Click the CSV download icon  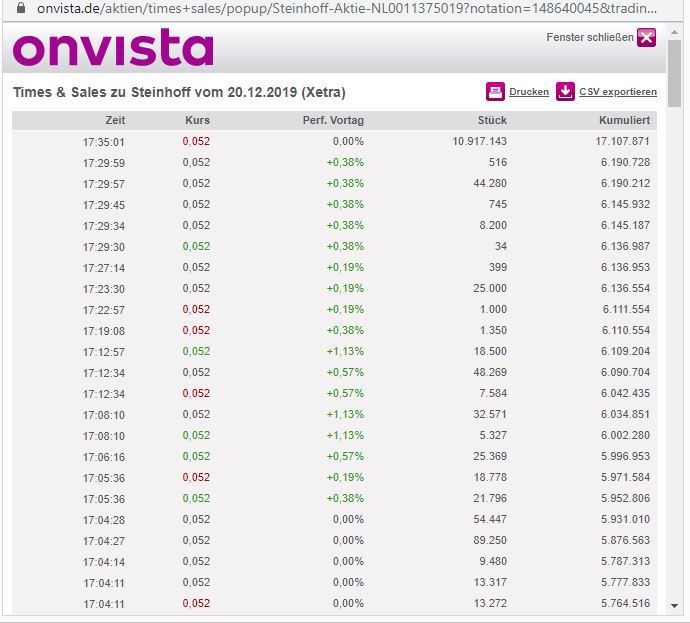565,92
